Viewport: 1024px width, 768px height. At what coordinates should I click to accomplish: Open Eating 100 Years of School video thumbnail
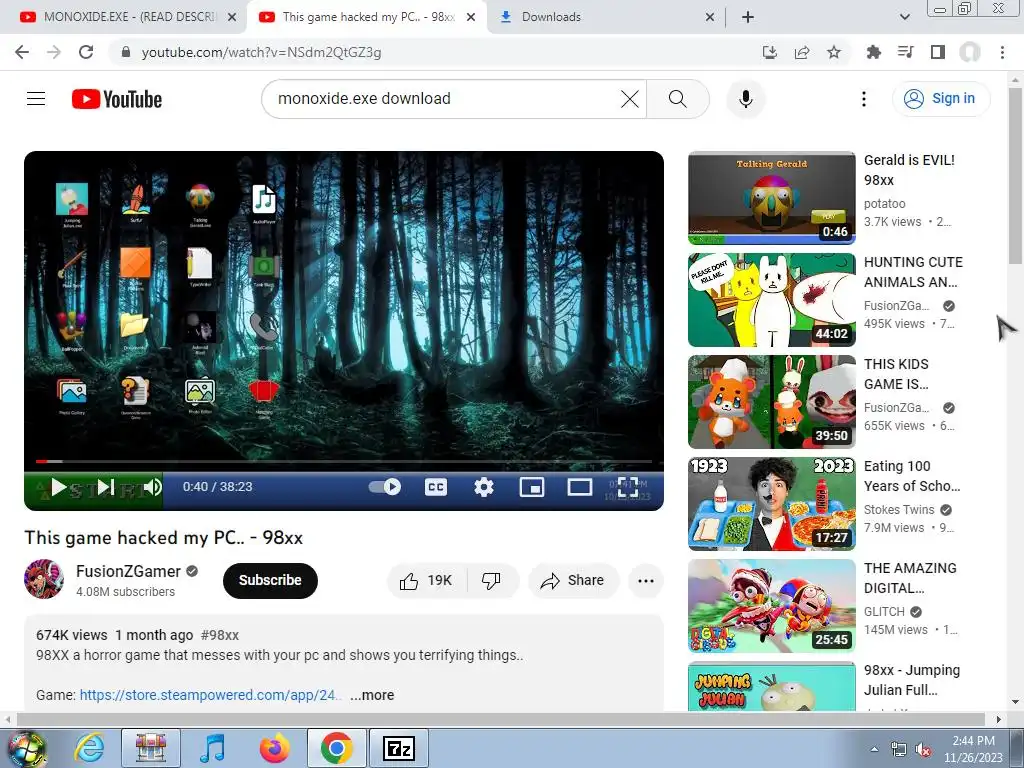(x=772, y=504)
